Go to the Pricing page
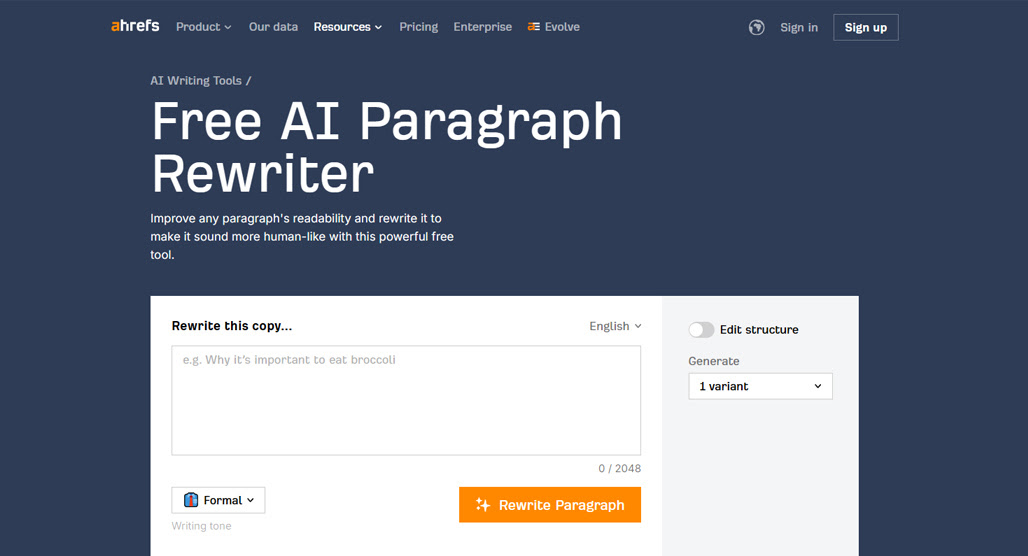Viewport: 1028px width, 556px height. coord(418,27)
